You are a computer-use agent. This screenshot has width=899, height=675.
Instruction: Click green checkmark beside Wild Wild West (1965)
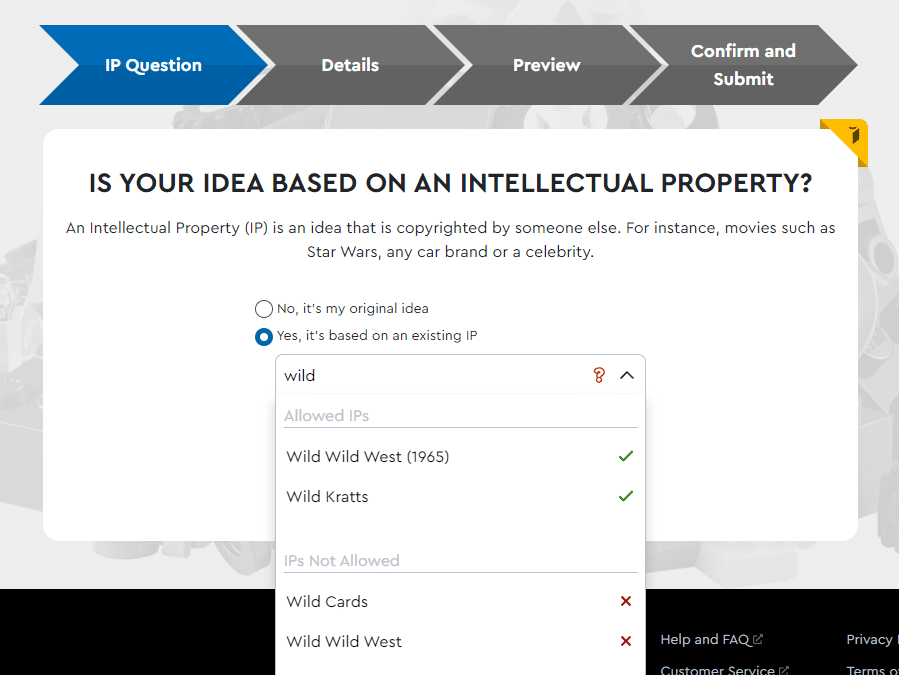[x=626, y=456]
